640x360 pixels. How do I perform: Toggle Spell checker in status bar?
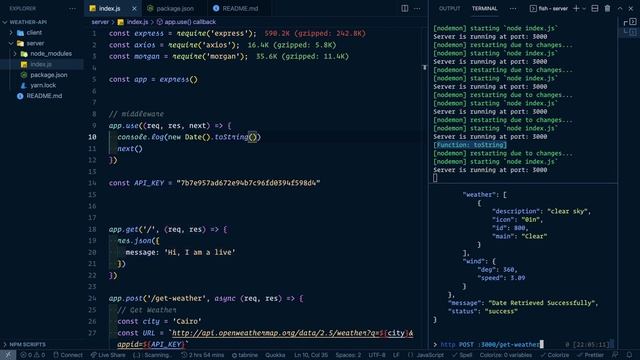462,355
